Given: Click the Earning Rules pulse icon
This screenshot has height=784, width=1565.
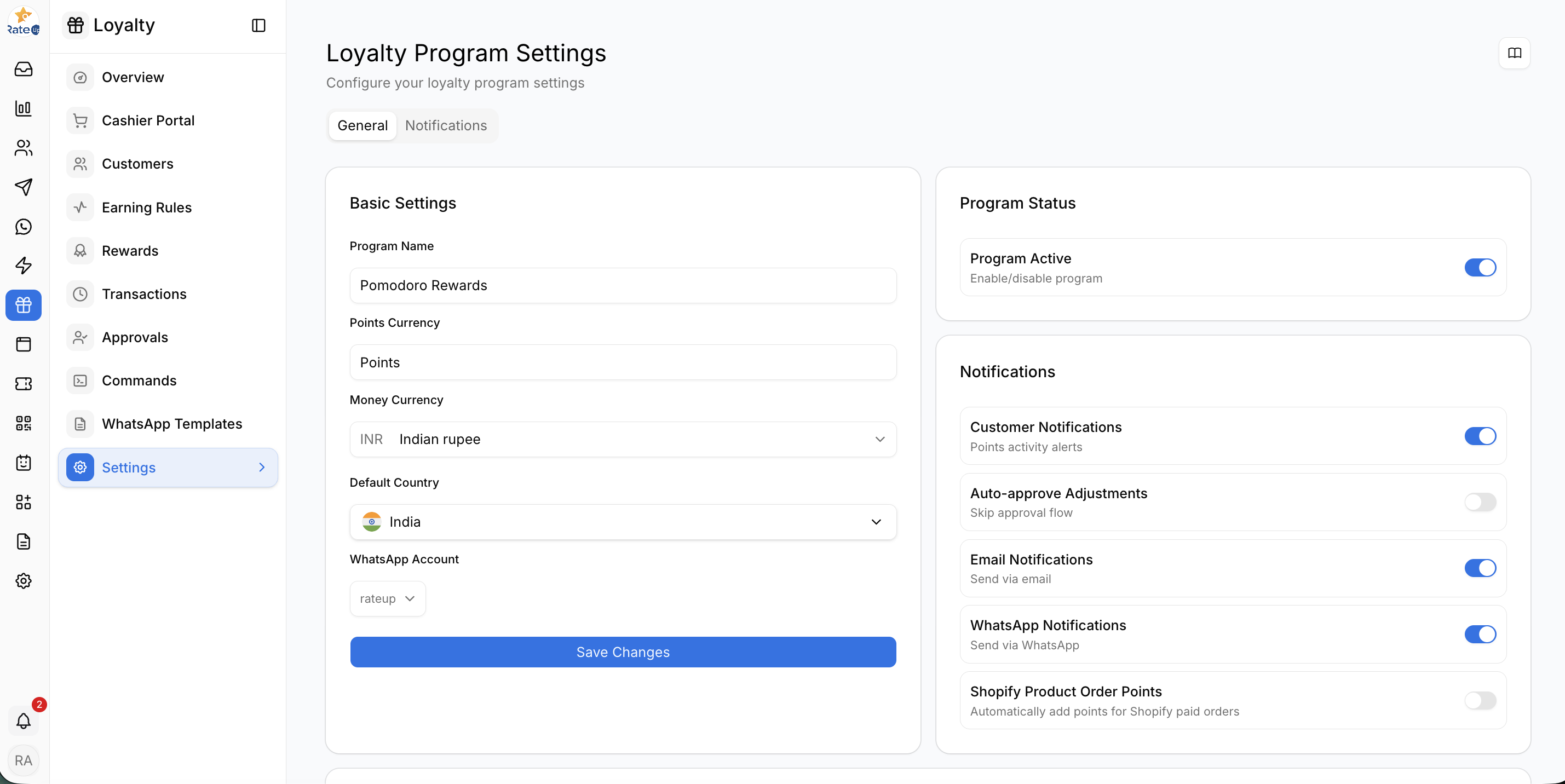Looking at the screenshot, I should tap(80, 207).
